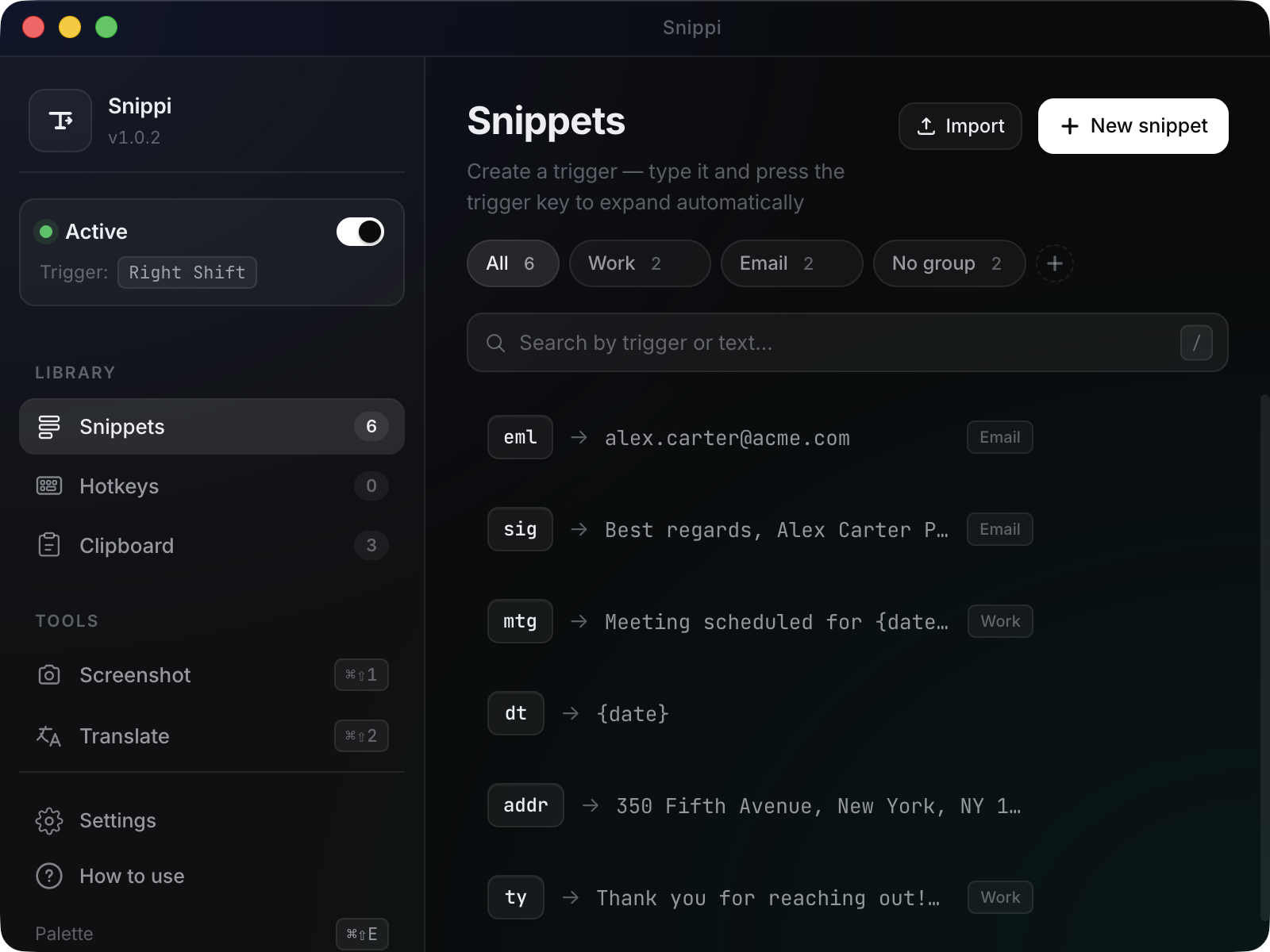This screenshot has height=952, width=1270.
Task: Click the search magnifier icon
Action: tap(495, 343)
